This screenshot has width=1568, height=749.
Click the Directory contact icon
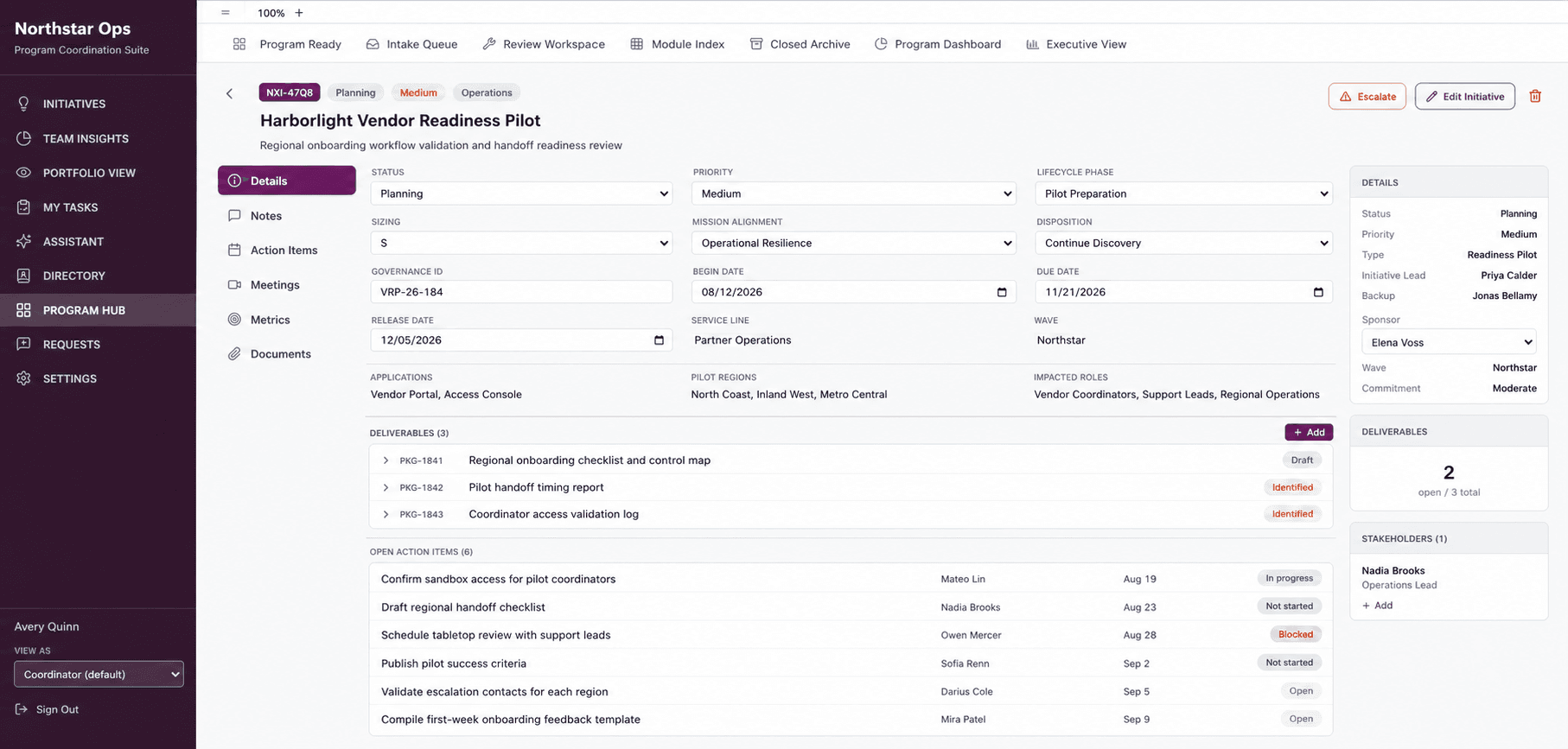tap(23, 276)
